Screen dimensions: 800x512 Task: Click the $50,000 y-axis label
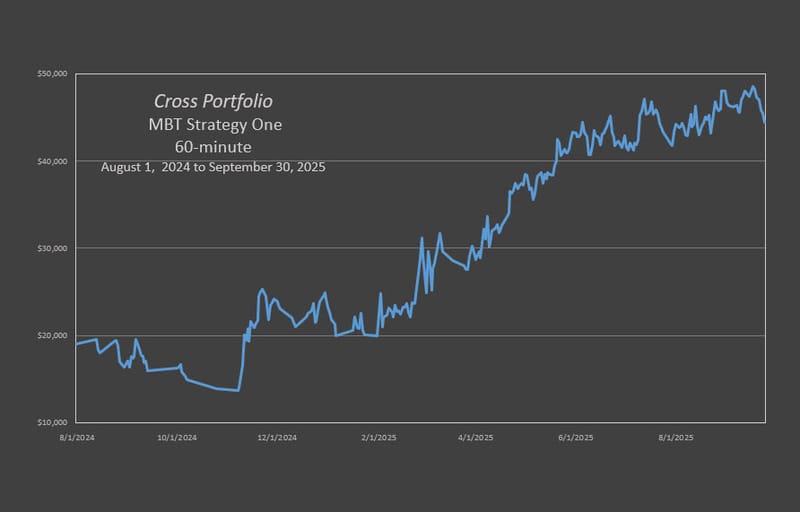tap(52, 74)
